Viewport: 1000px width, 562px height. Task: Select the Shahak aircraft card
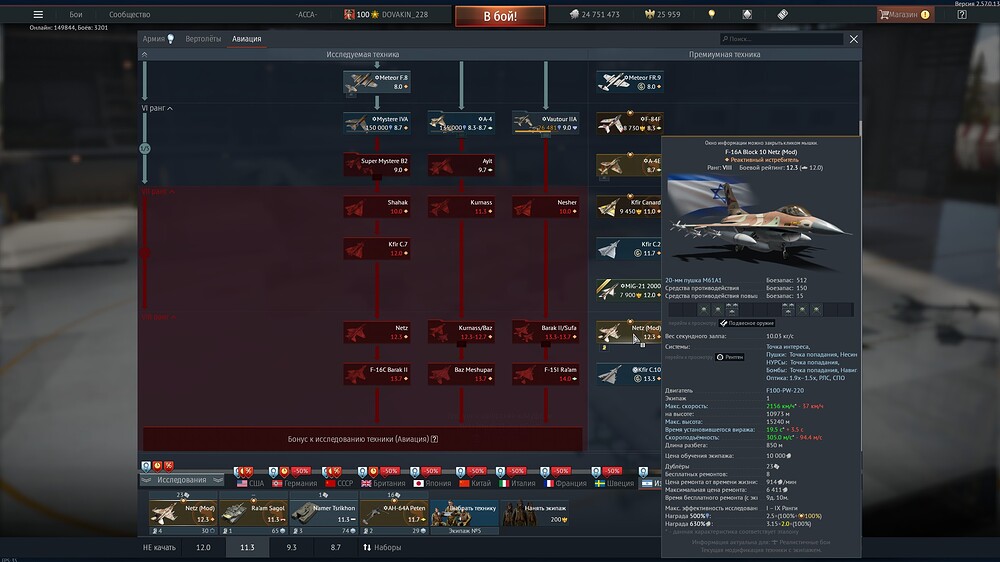pos(377,207)
